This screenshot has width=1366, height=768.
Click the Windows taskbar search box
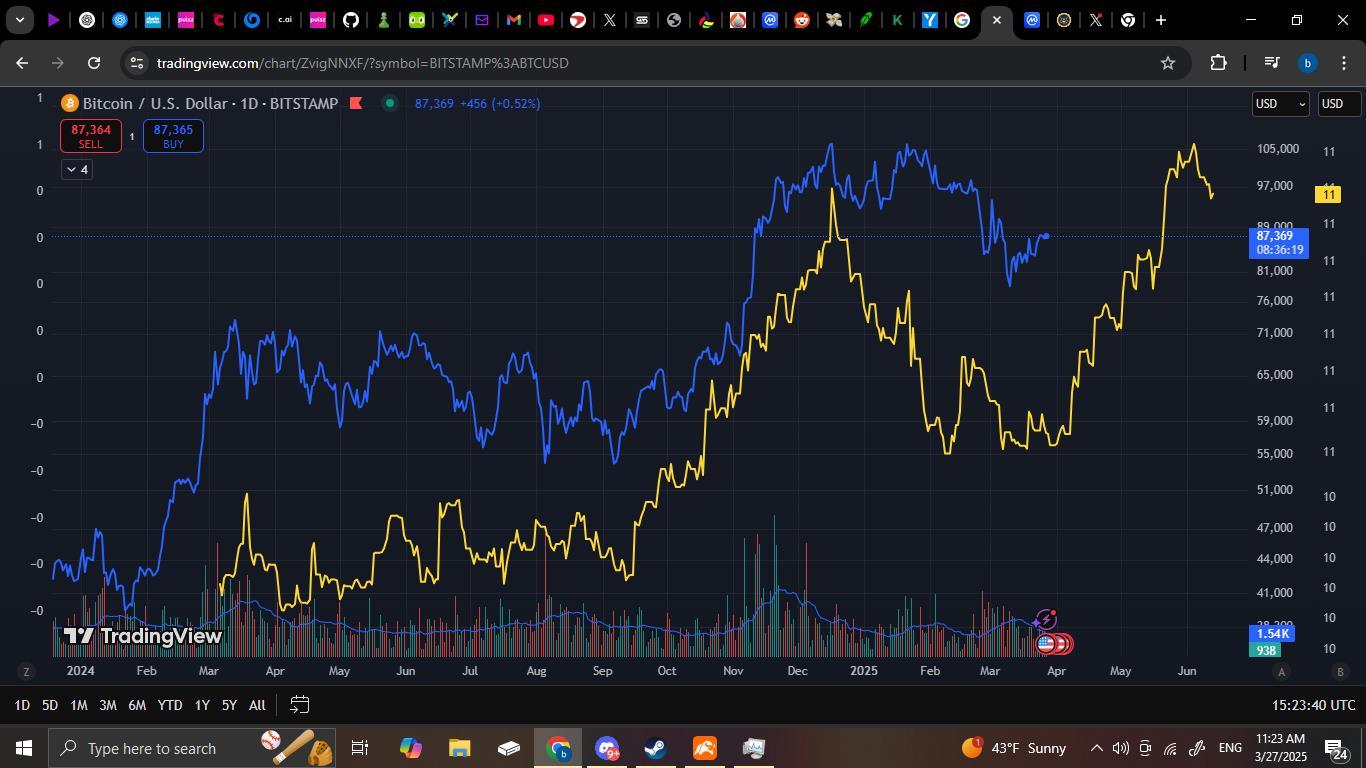tap(192, 748)
